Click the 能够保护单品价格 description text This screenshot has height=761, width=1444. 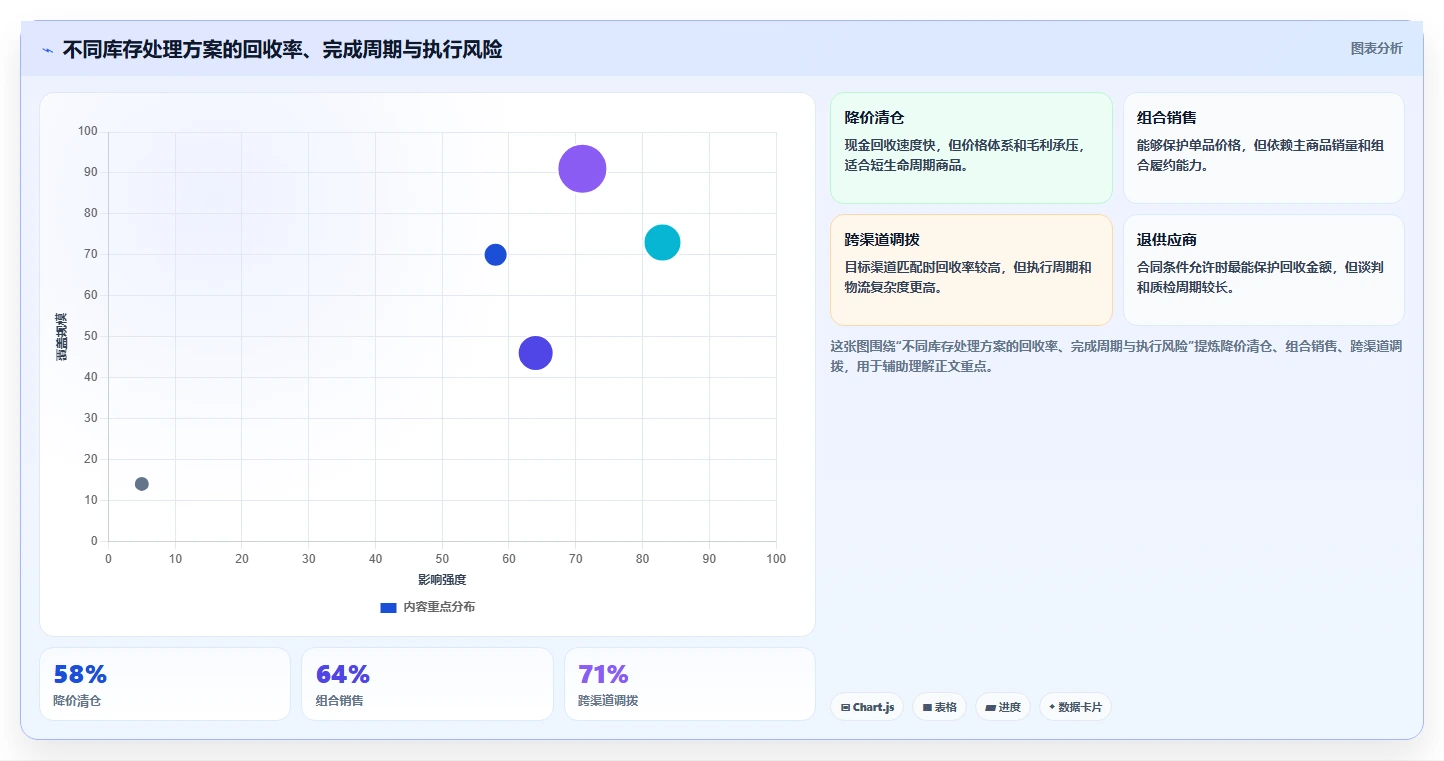[1260, 155]
